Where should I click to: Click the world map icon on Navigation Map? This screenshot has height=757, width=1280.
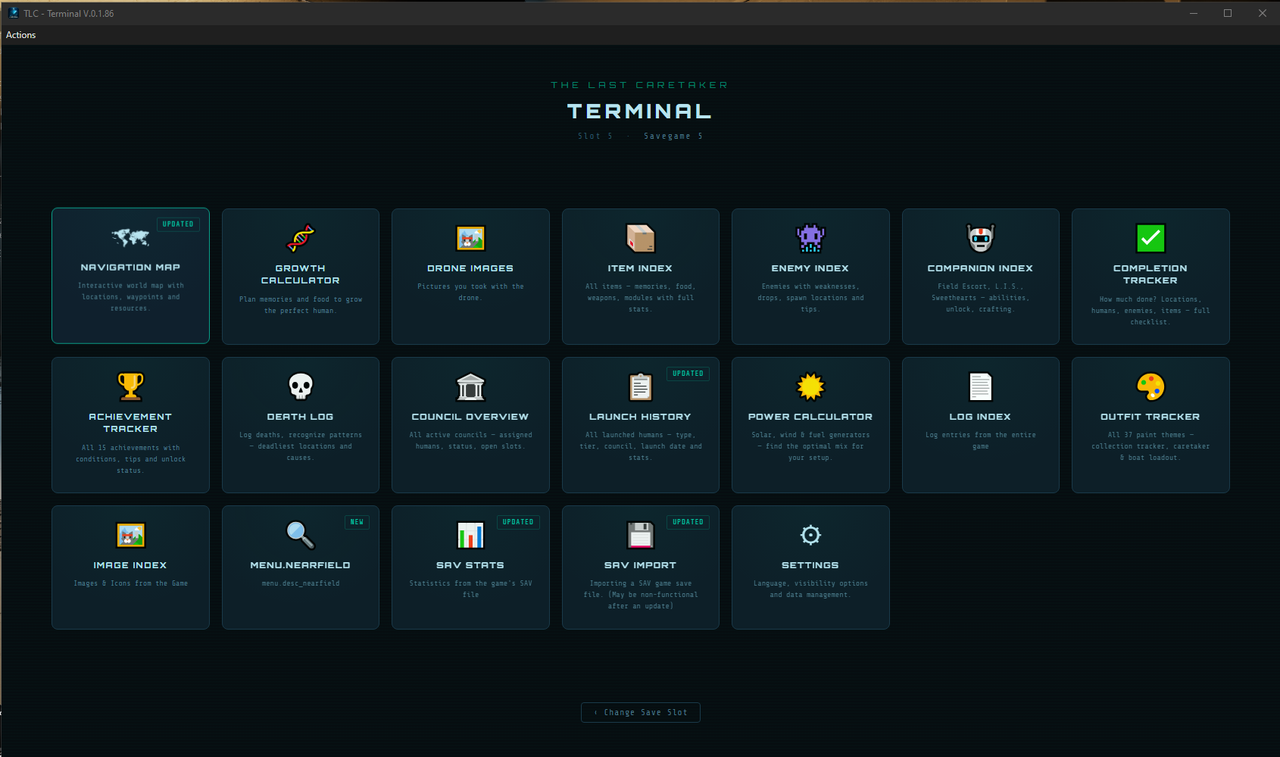(130, 238)
